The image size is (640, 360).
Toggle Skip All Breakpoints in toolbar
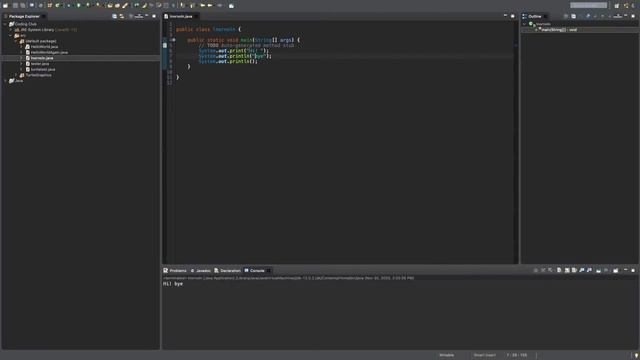coord(41,5)
